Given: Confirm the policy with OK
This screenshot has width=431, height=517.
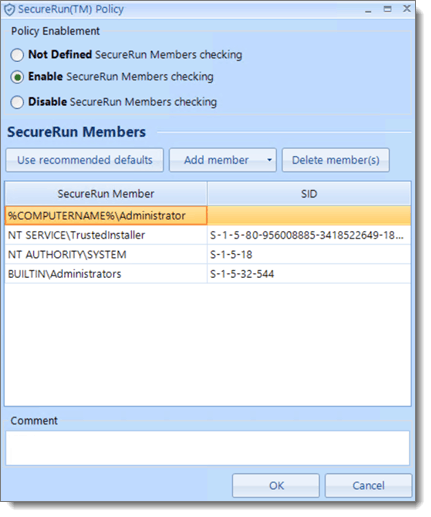Looking at the screenshot, I should pos(276,486).
